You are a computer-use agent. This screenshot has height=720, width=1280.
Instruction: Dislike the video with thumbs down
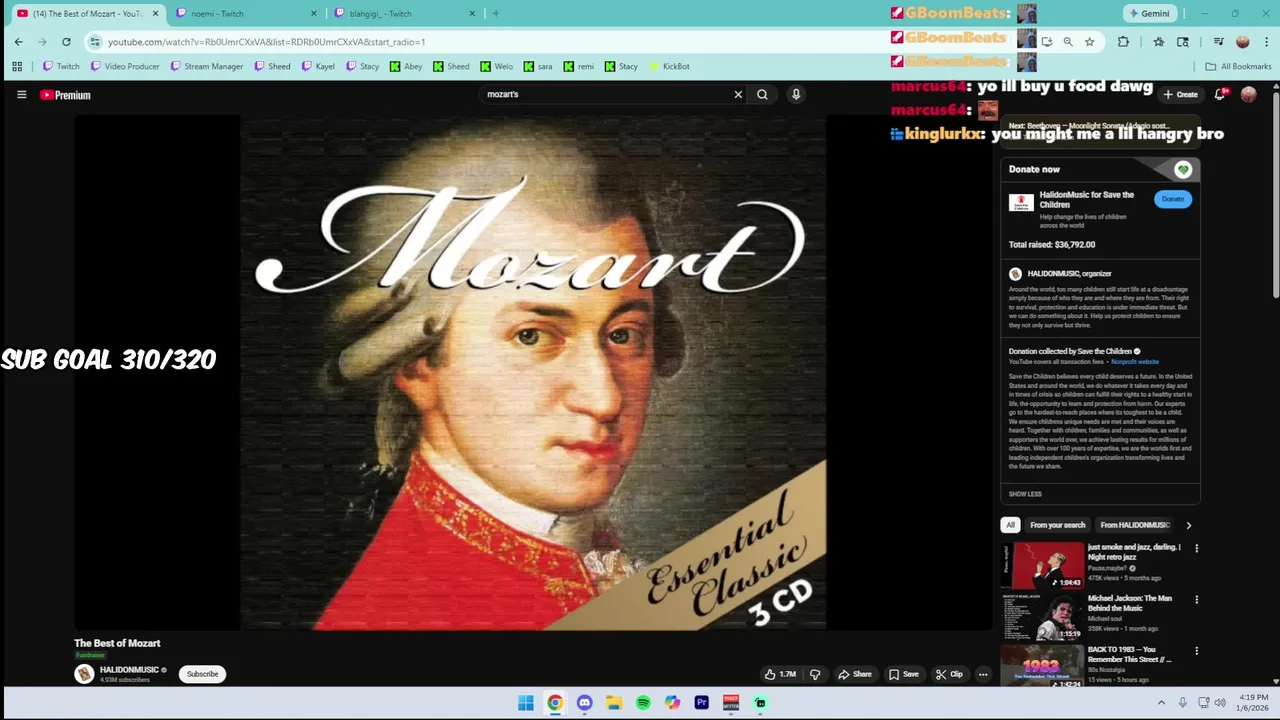(x=815, y=674)
